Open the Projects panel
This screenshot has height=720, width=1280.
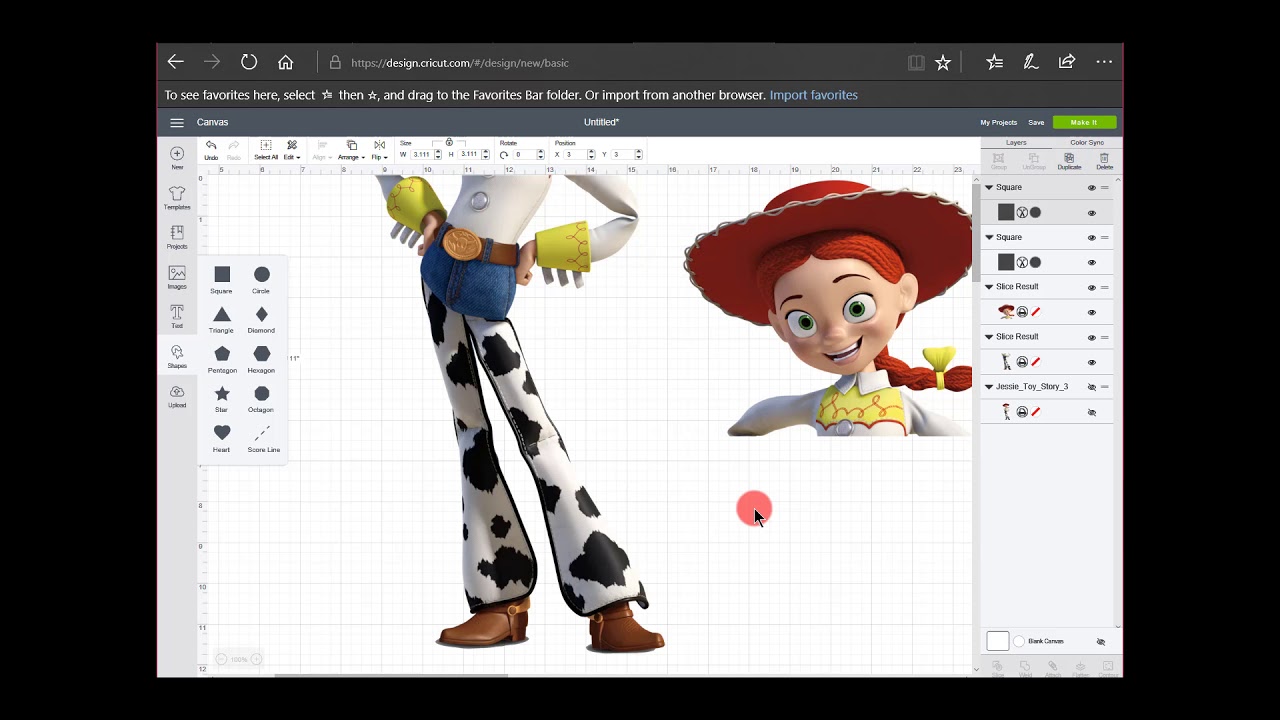pos(177,237)
